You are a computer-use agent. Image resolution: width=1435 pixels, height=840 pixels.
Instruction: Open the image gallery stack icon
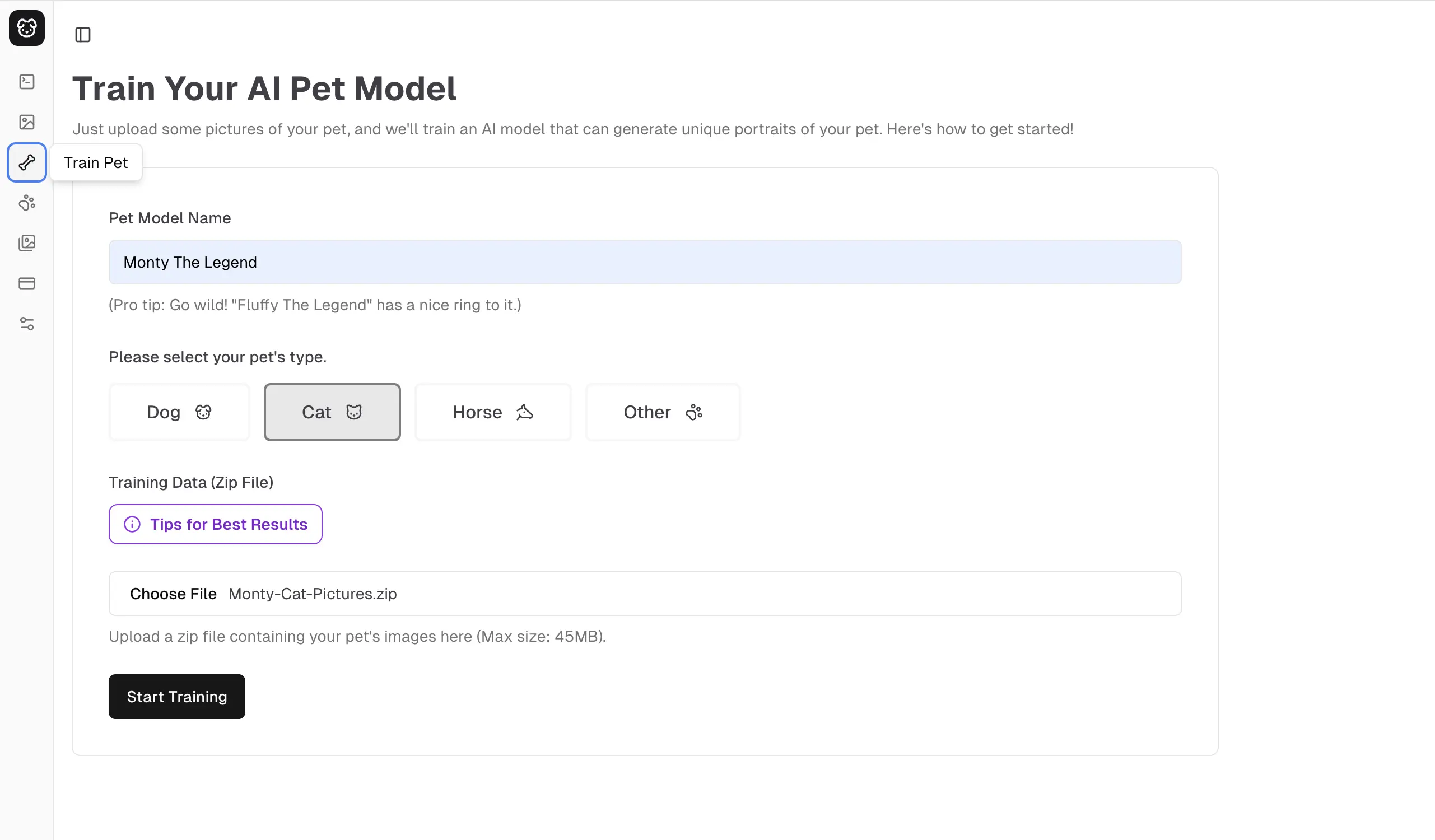27,243
